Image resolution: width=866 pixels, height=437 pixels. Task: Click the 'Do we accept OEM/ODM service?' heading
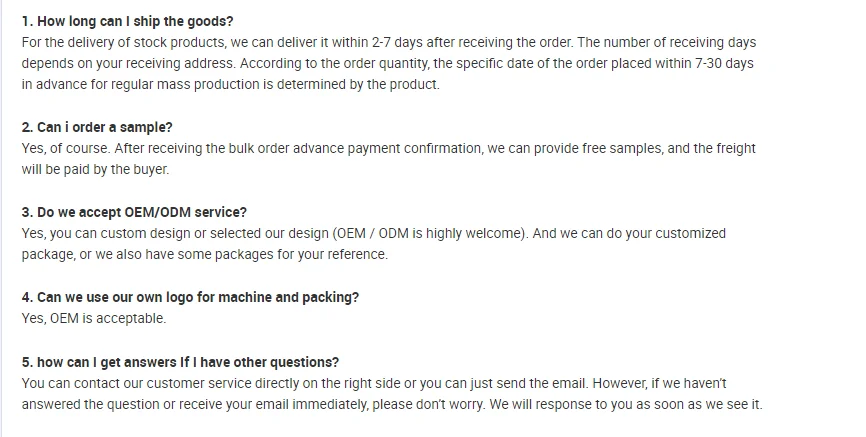134,212
